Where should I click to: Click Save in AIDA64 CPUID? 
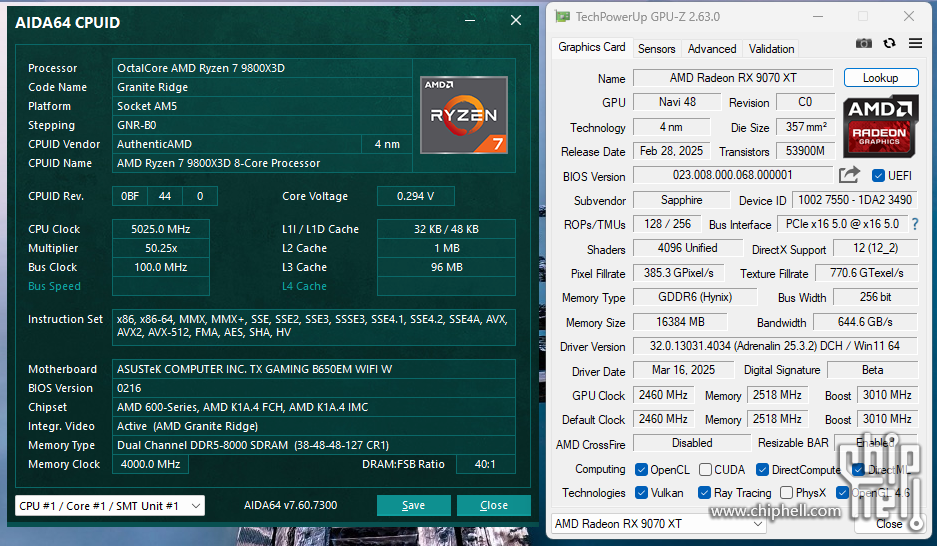(x=414, y=505)
